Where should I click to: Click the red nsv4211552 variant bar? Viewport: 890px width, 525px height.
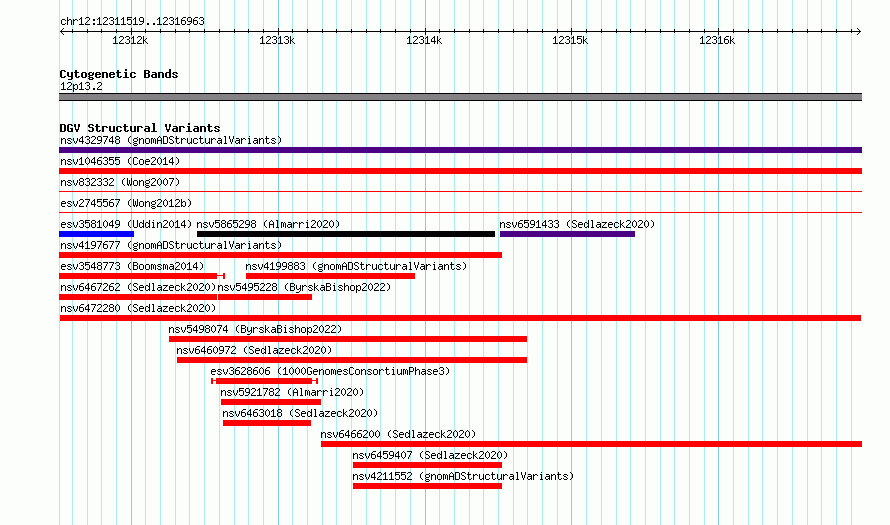427,486
